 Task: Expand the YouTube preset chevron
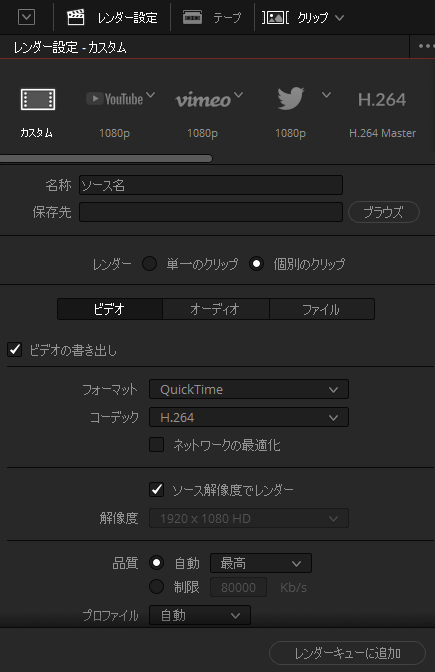[x=150, y=95]
